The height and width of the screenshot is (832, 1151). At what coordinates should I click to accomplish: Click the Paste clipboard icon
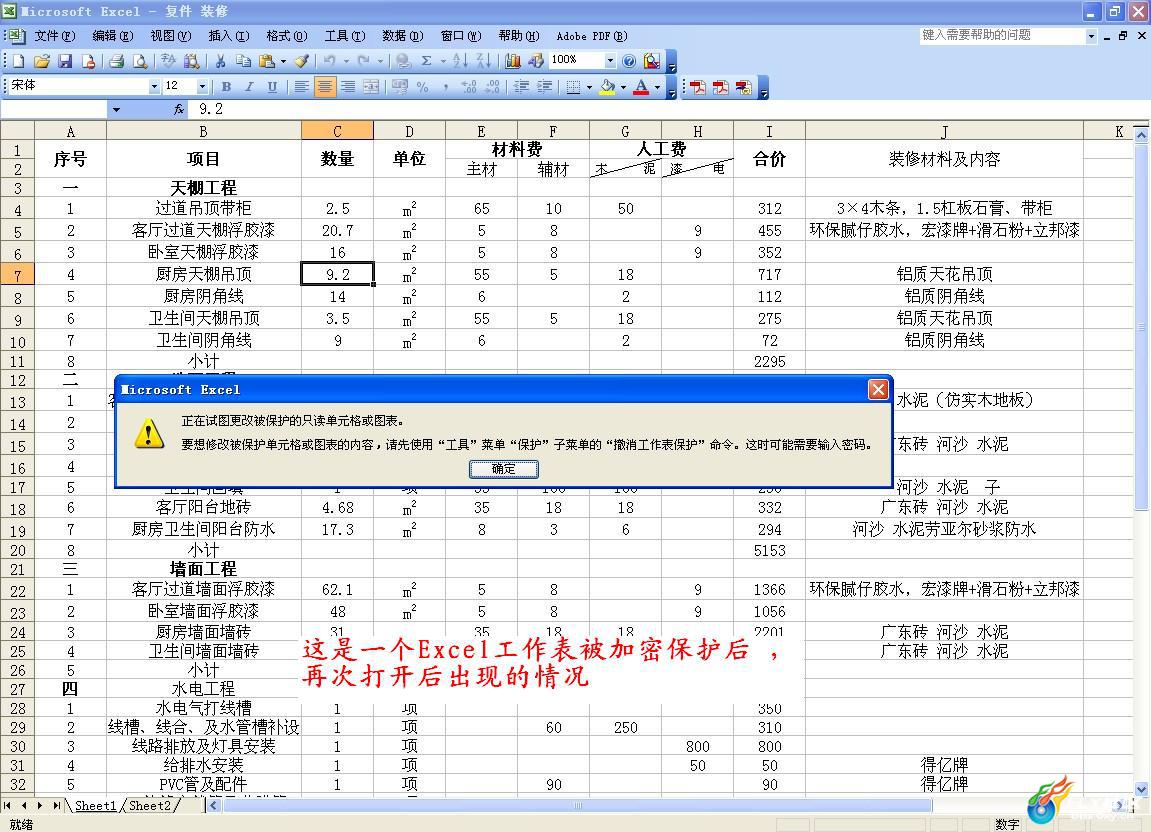pyautogui.click(x=266, y=61)
